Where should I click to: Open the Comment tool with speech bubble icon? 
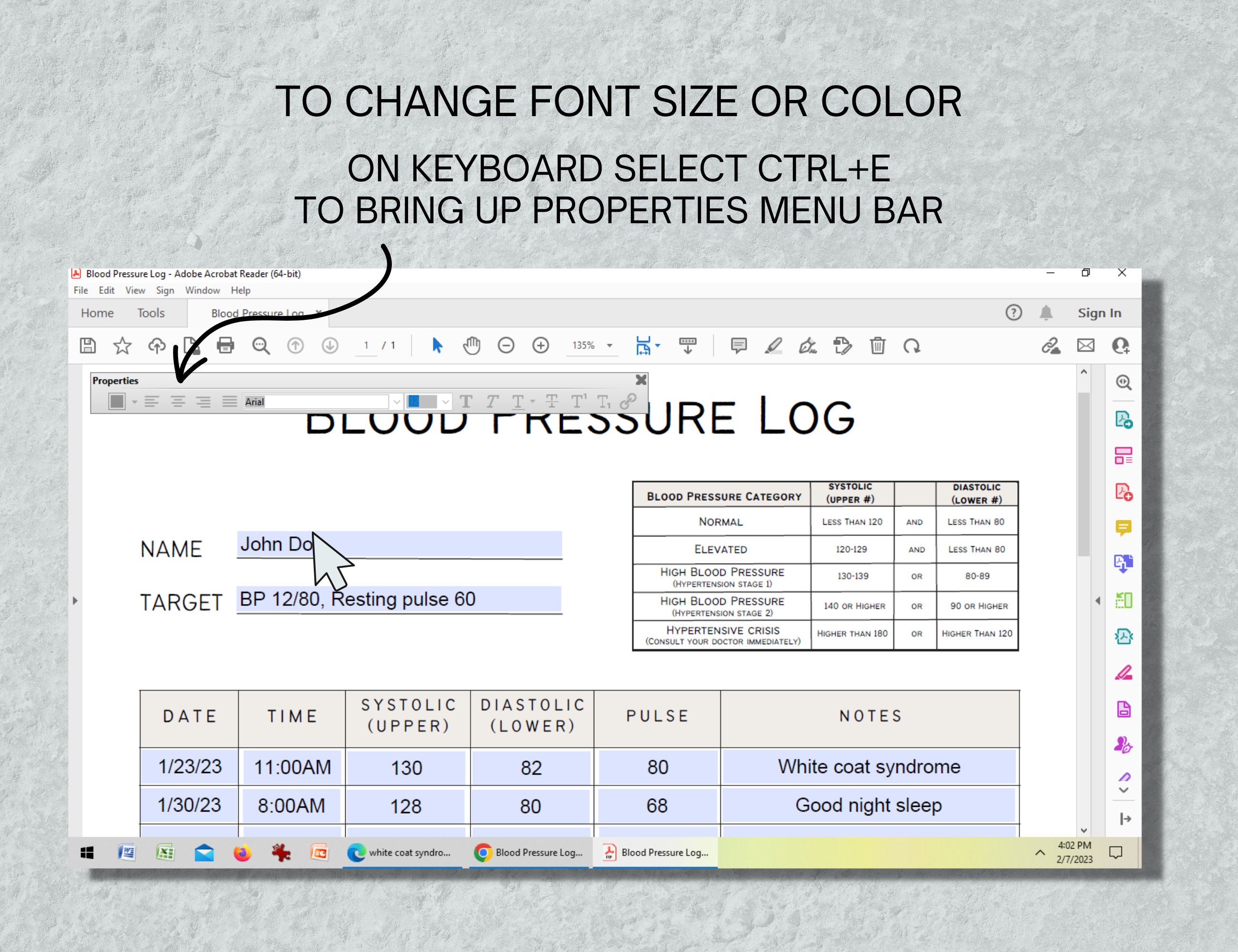(738, 346)
